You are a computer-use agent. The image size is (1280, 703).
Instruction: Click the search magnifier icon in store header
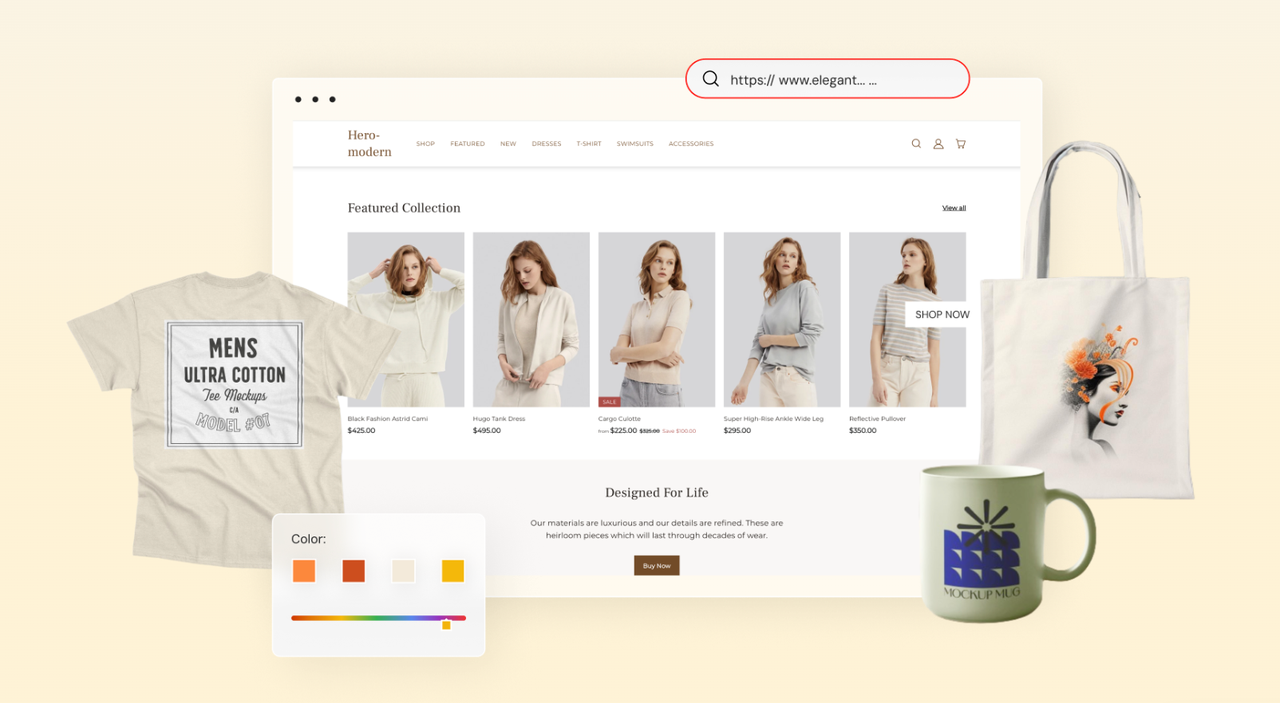click(x=916, y=144)
